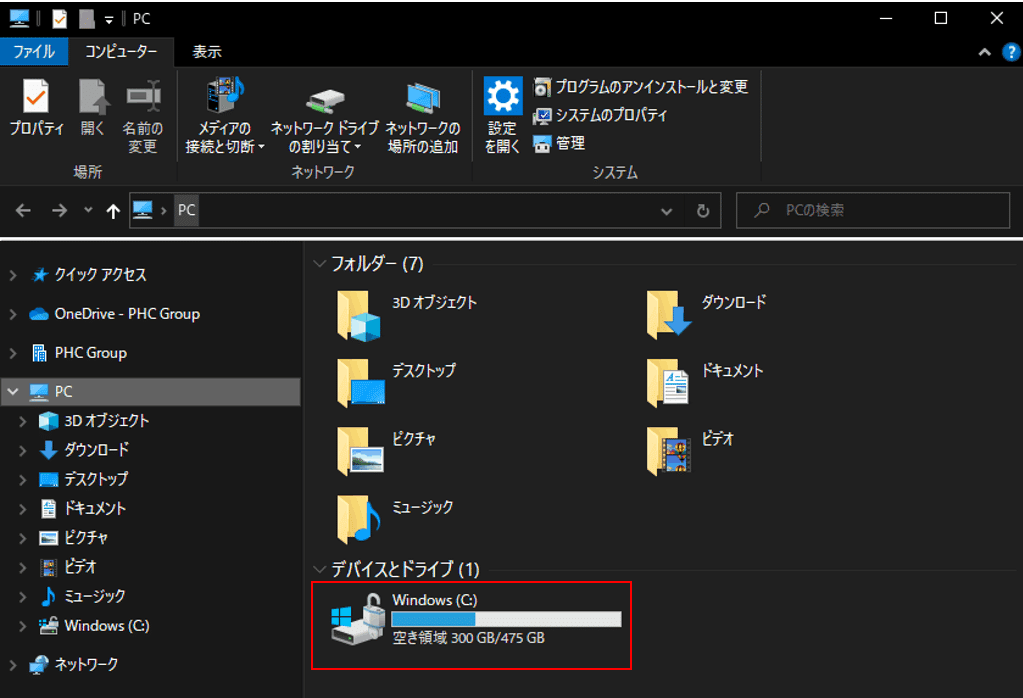1023x698 pixels.
Task: Click the 空き領域 300 GB/475 GB text
Action: click(x=468, y=638)
